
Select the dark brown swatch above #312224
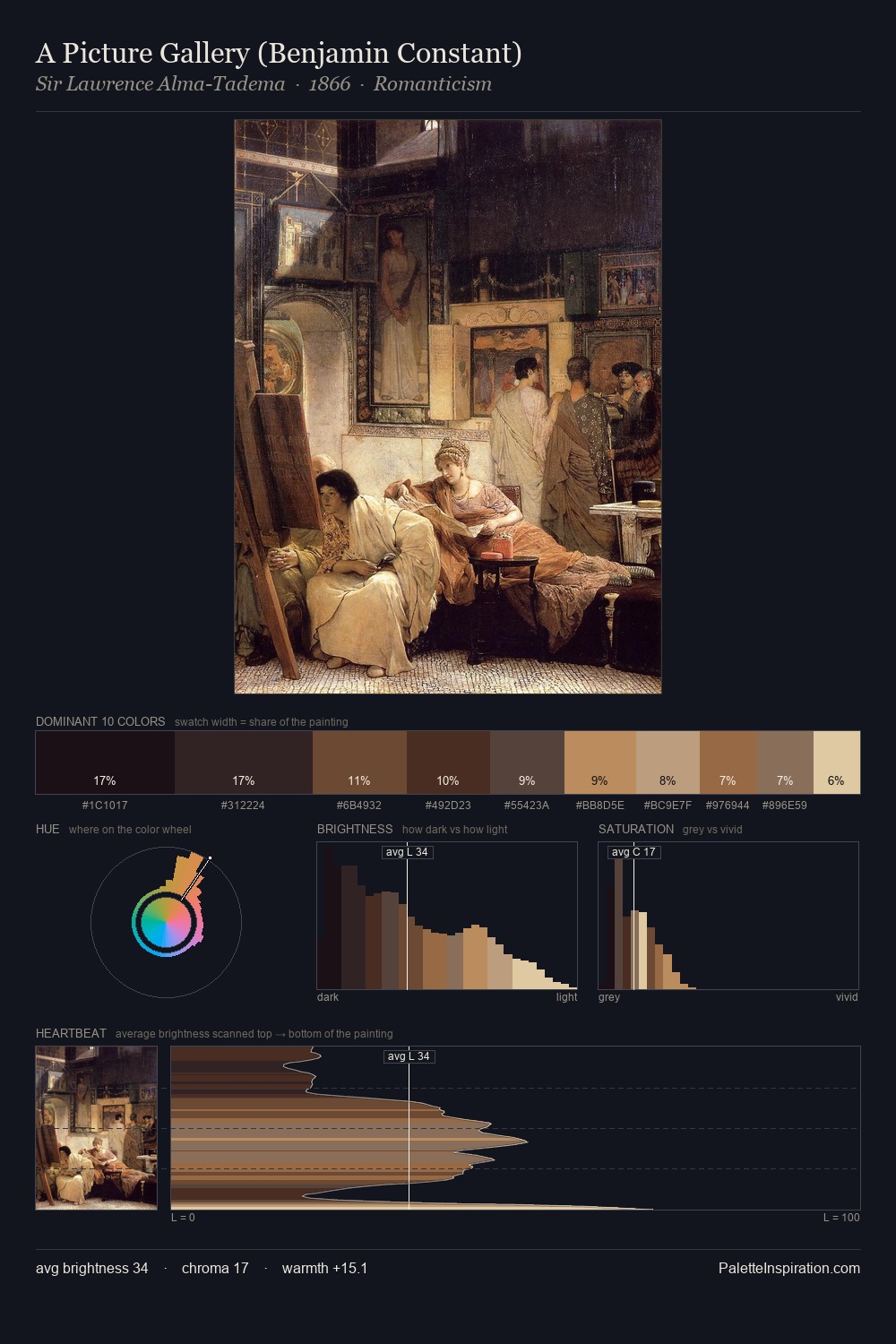(x=244, y=762)
